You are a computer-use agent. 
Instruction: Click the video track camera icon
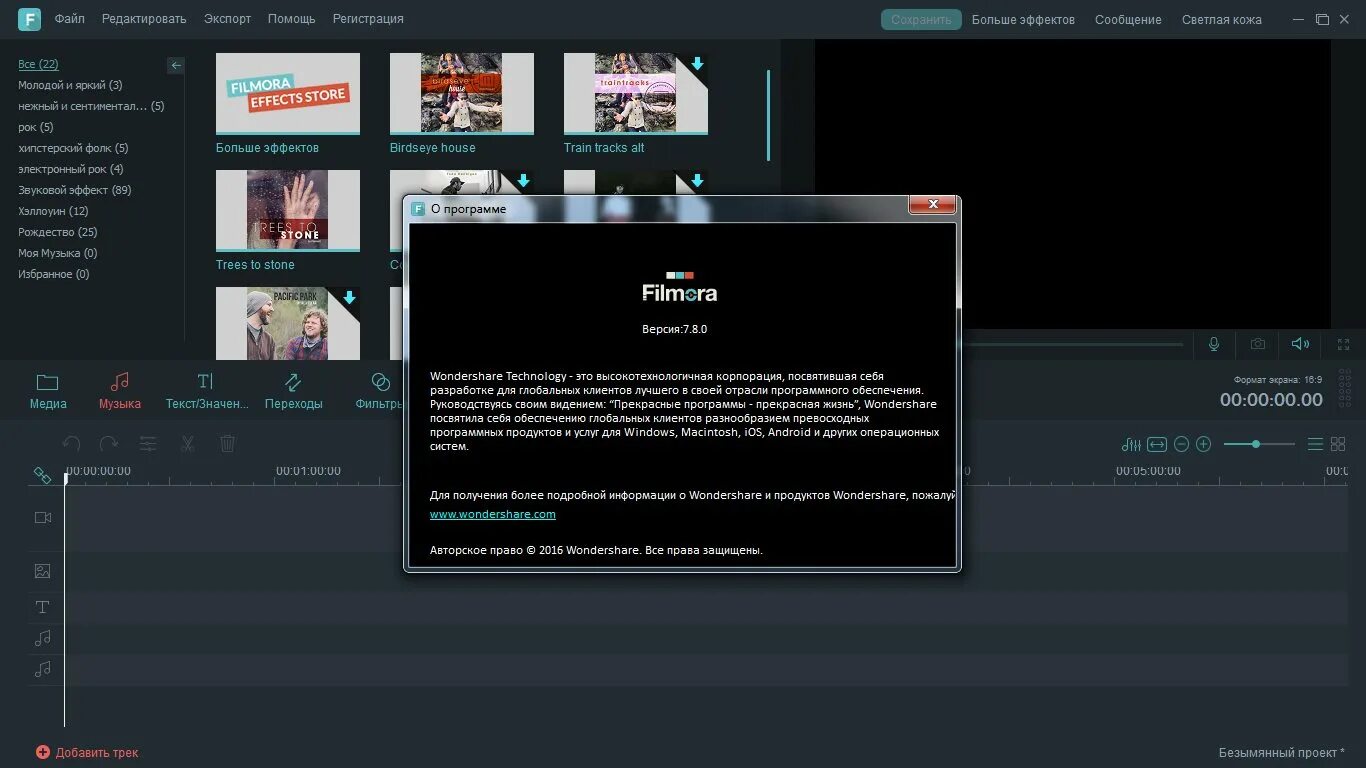click(43, 518)
